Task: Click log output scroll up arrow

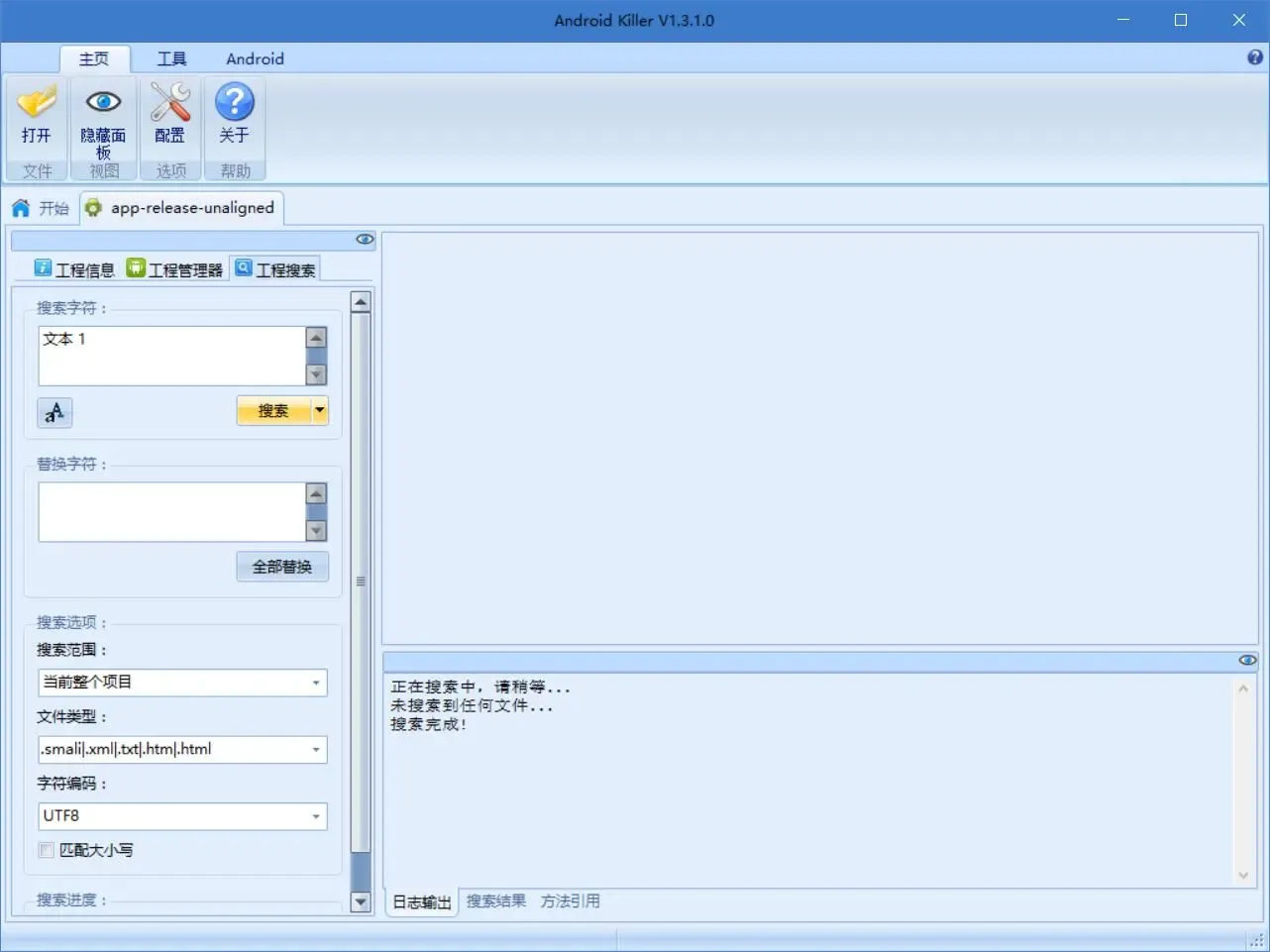Action: click(x=1243, y=688)
